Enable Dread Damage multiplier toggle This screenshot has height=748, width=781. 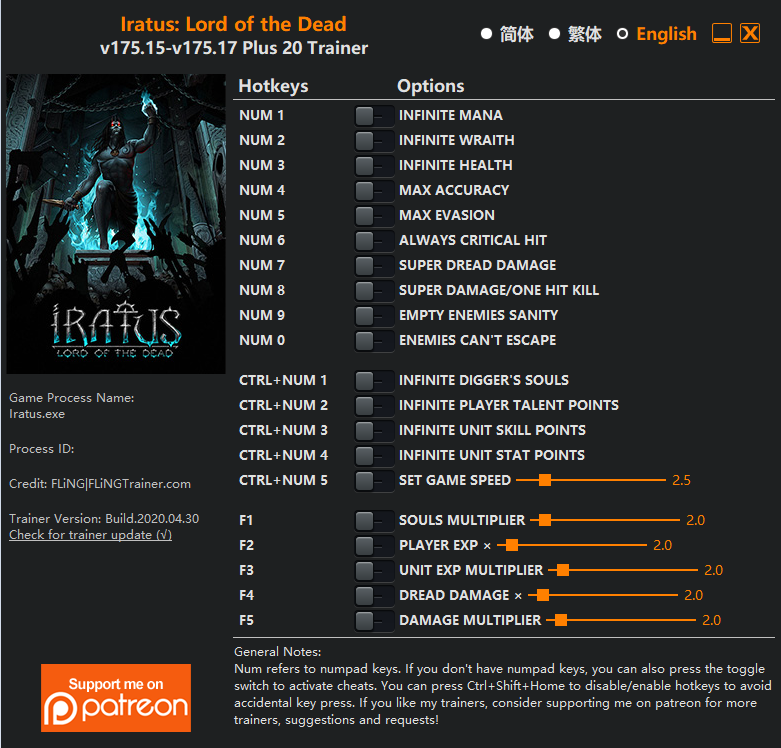pos(374,596)
